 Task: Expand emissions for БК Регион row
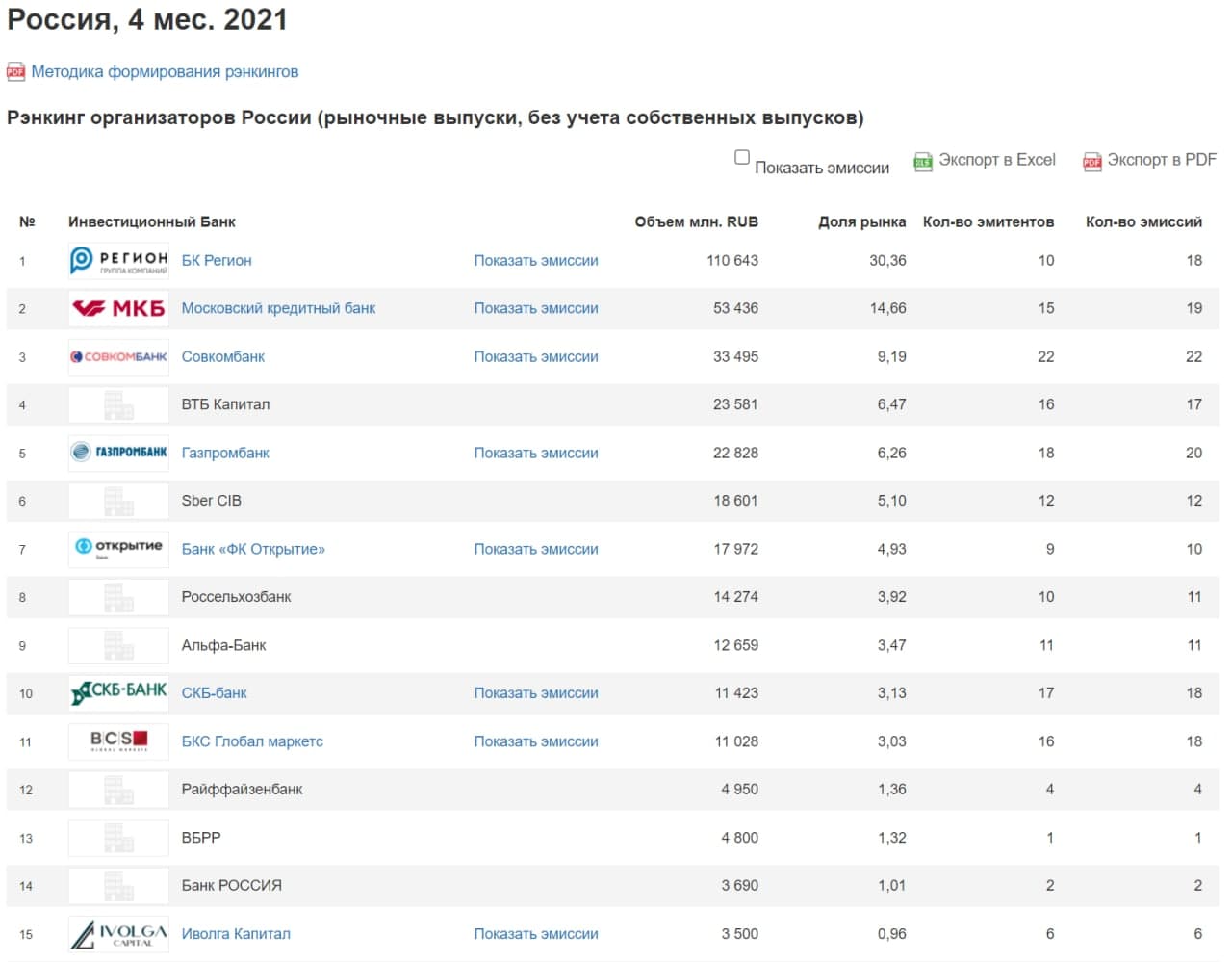[535, 261]
